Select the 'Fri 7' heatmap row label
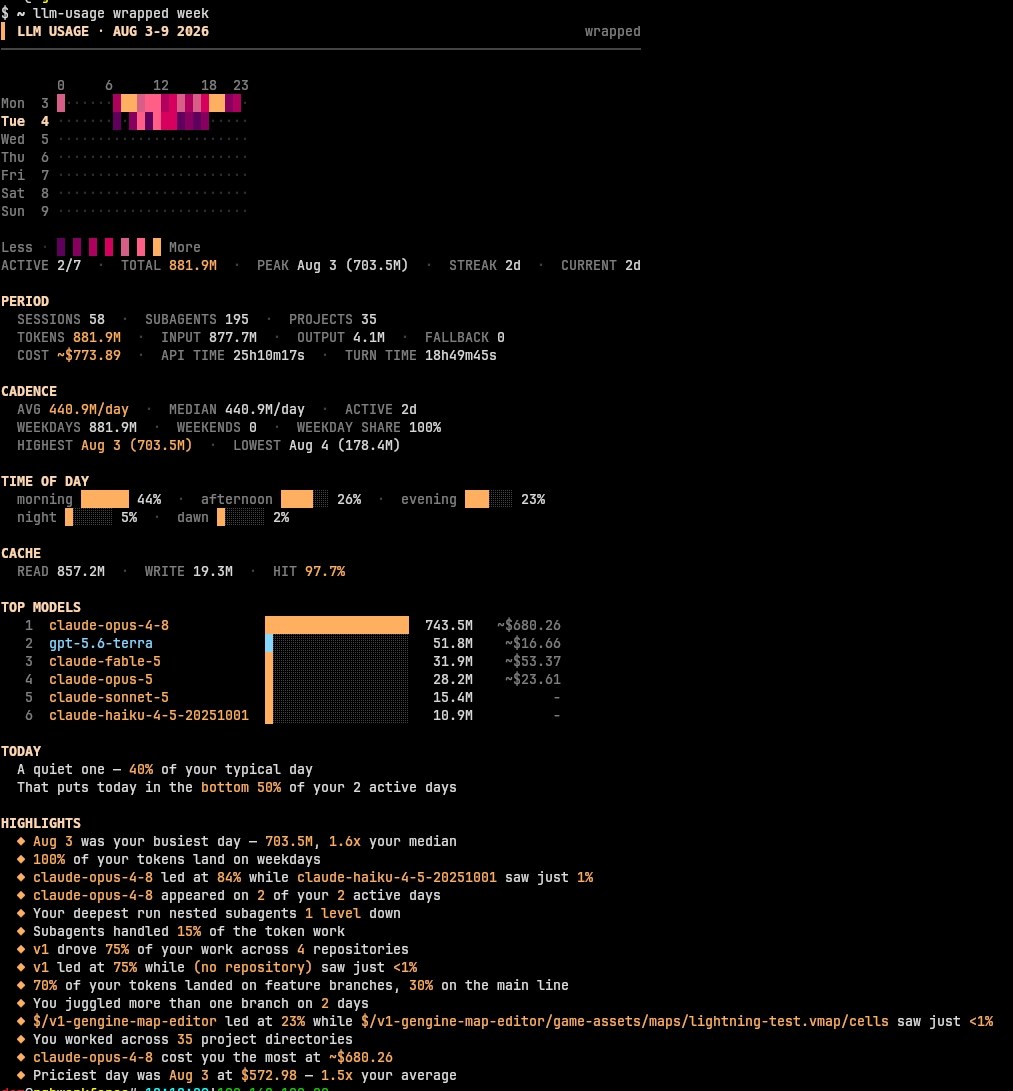1013x1091 pixels. [x=25, y=175]
